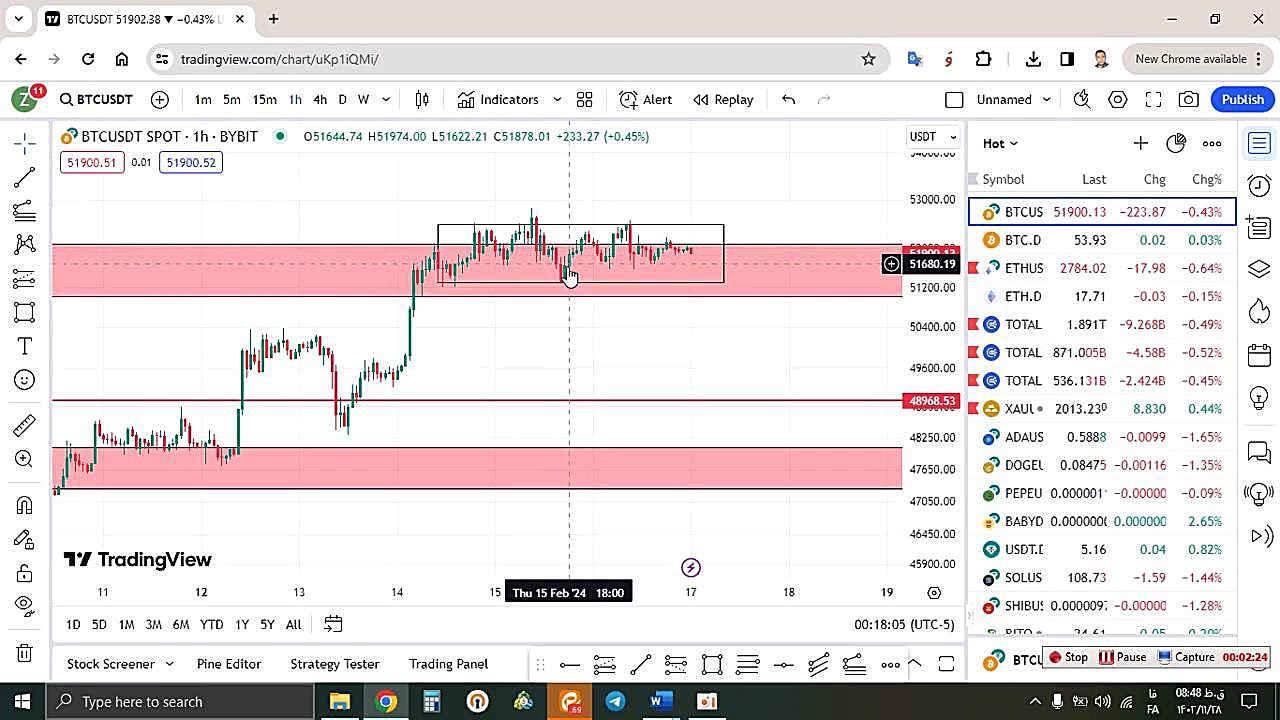
Task: Take a chart snapshot with camera
Action: 1189,99
